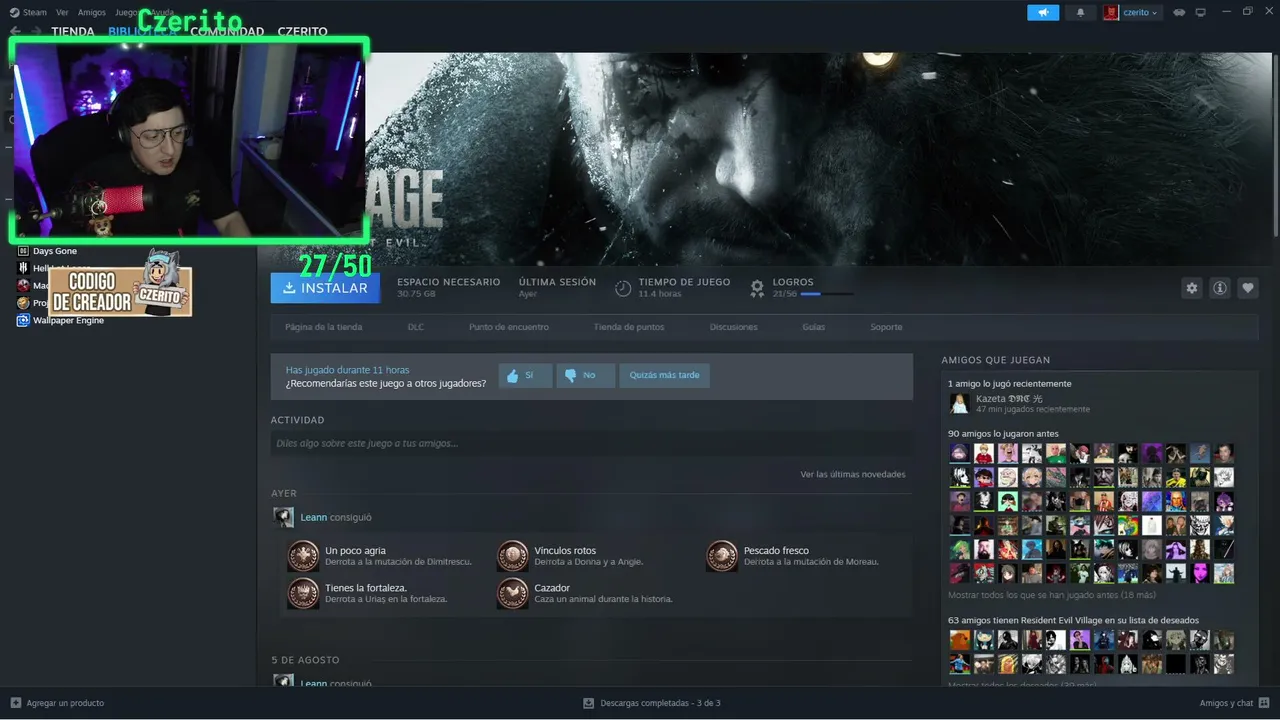Switch to Big Picture mode monitor icon
Screen dimensions: 1280x720
click(x=1200, y=12)
